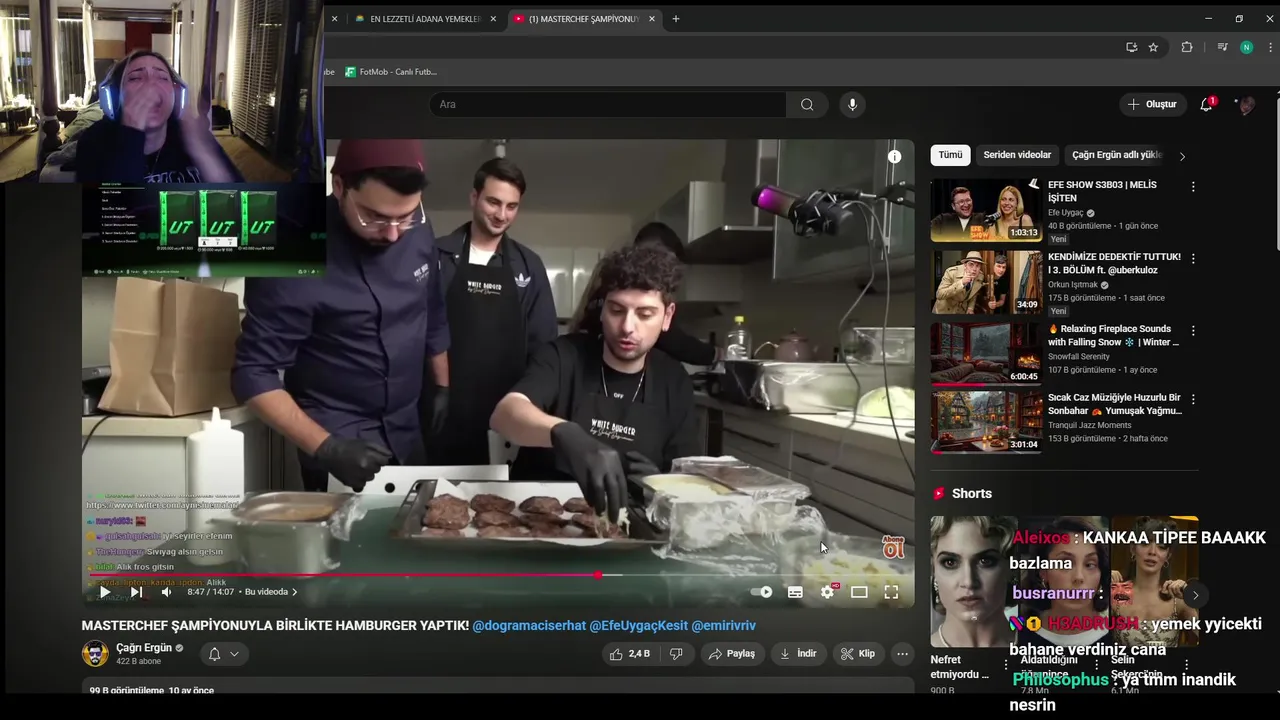Open player settings gear
The width and height of the screenshot is (1280, 720).
click(x=827, y=592)
